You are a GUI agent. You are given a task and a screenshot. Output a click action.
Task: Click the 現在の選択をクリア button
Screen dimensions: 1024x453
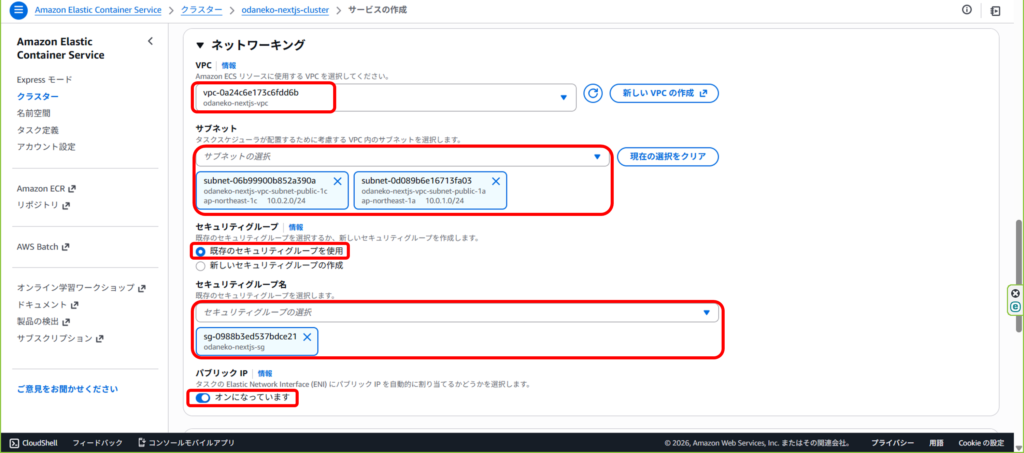click(x=668, y=157)
